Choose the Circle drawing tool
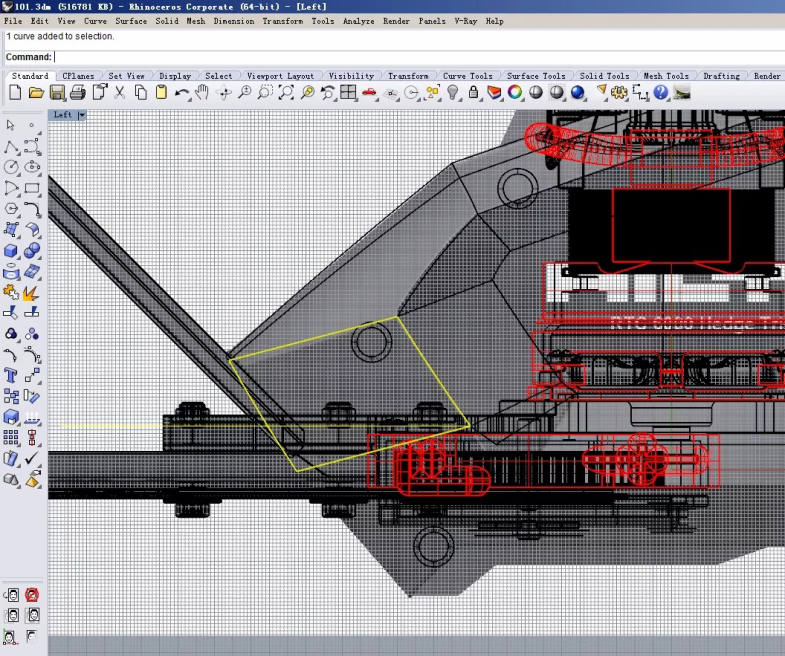The height and width of the screenshot is (656, 785). coord(11,167)
